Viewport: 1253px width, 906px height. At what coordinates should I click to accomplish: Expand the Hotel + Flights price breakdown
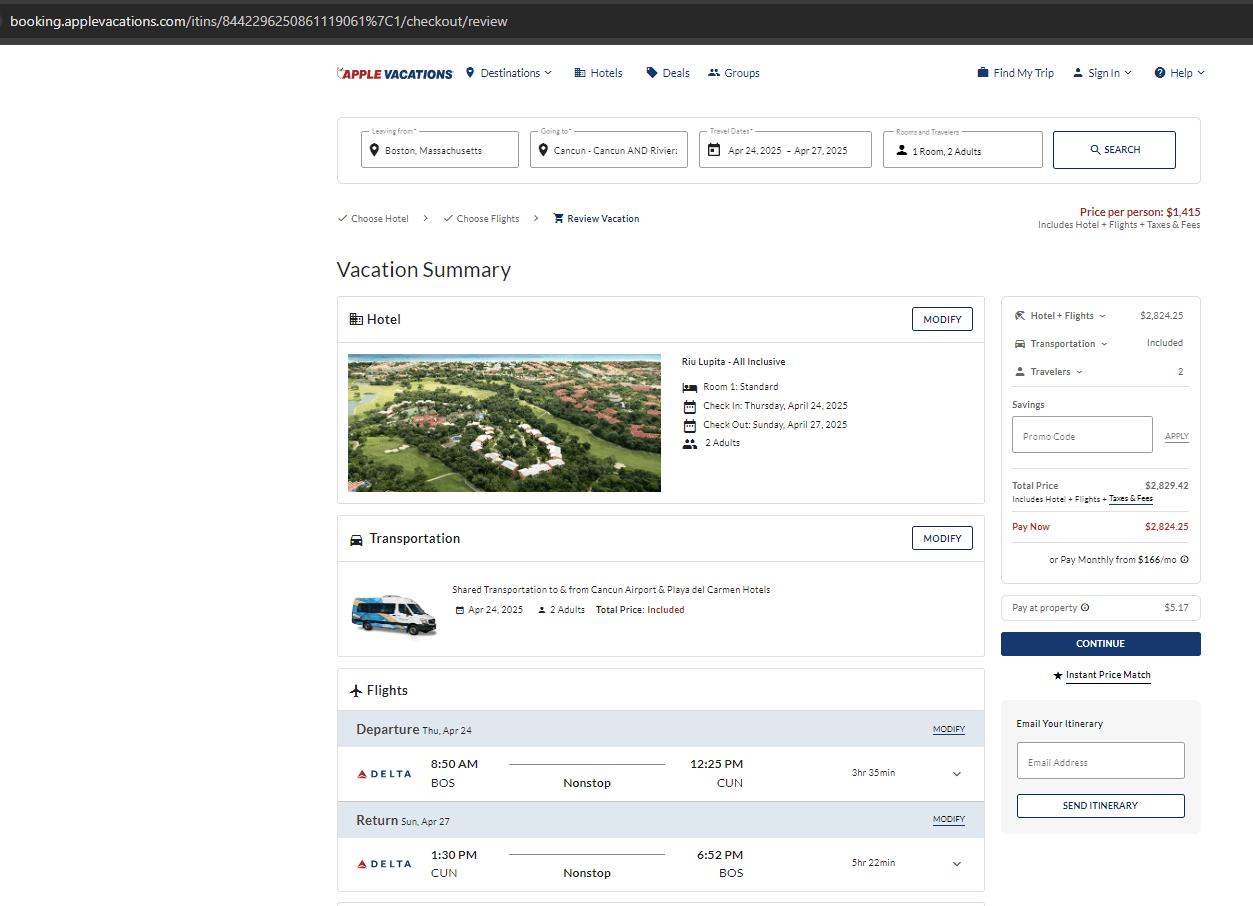(1061, 316)
